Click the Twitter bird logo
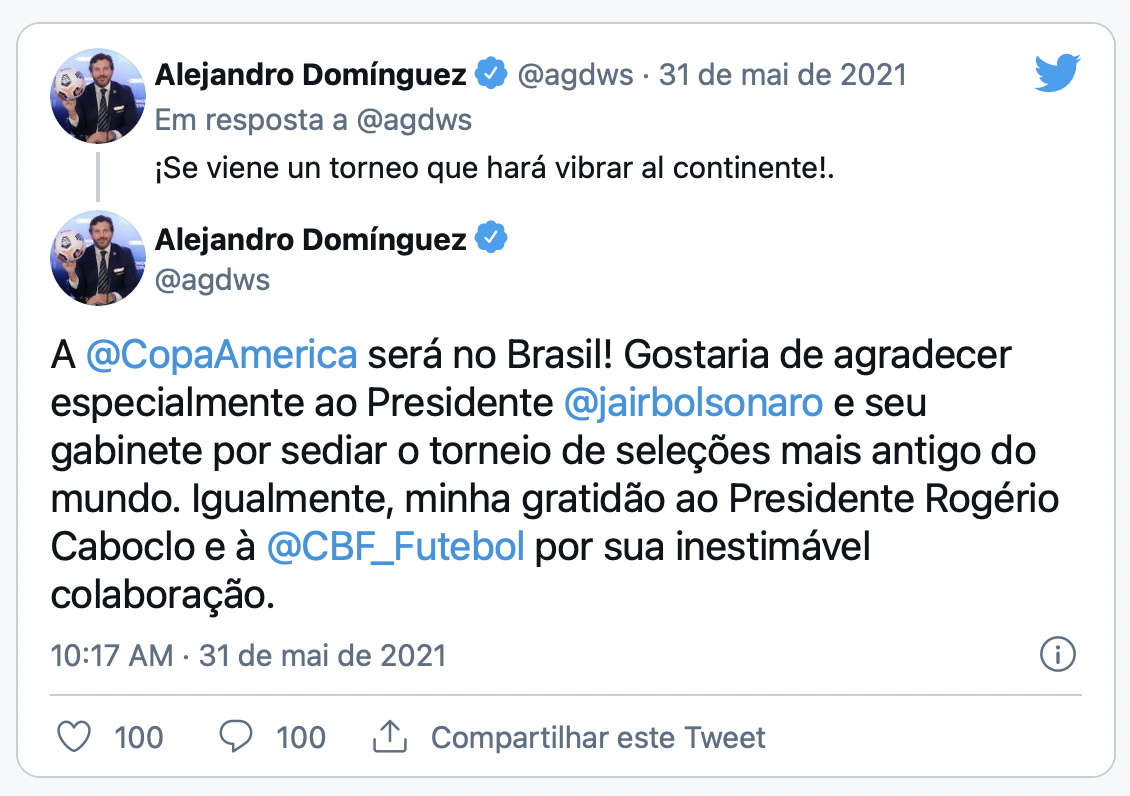The width and height of the screenshot is (1130, 796). pyautogui.click(x=1058, y=75)
